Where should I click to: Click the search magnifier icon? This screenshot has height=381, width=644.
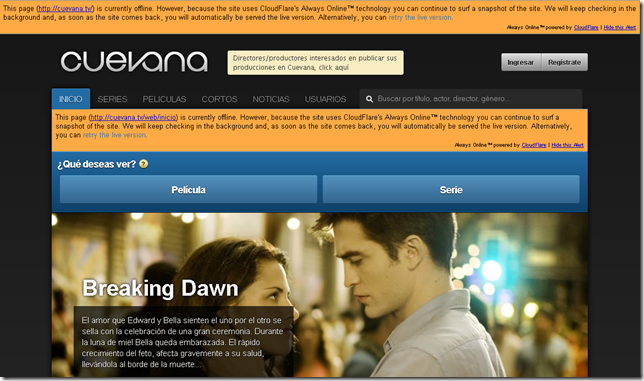pos(369,99)
